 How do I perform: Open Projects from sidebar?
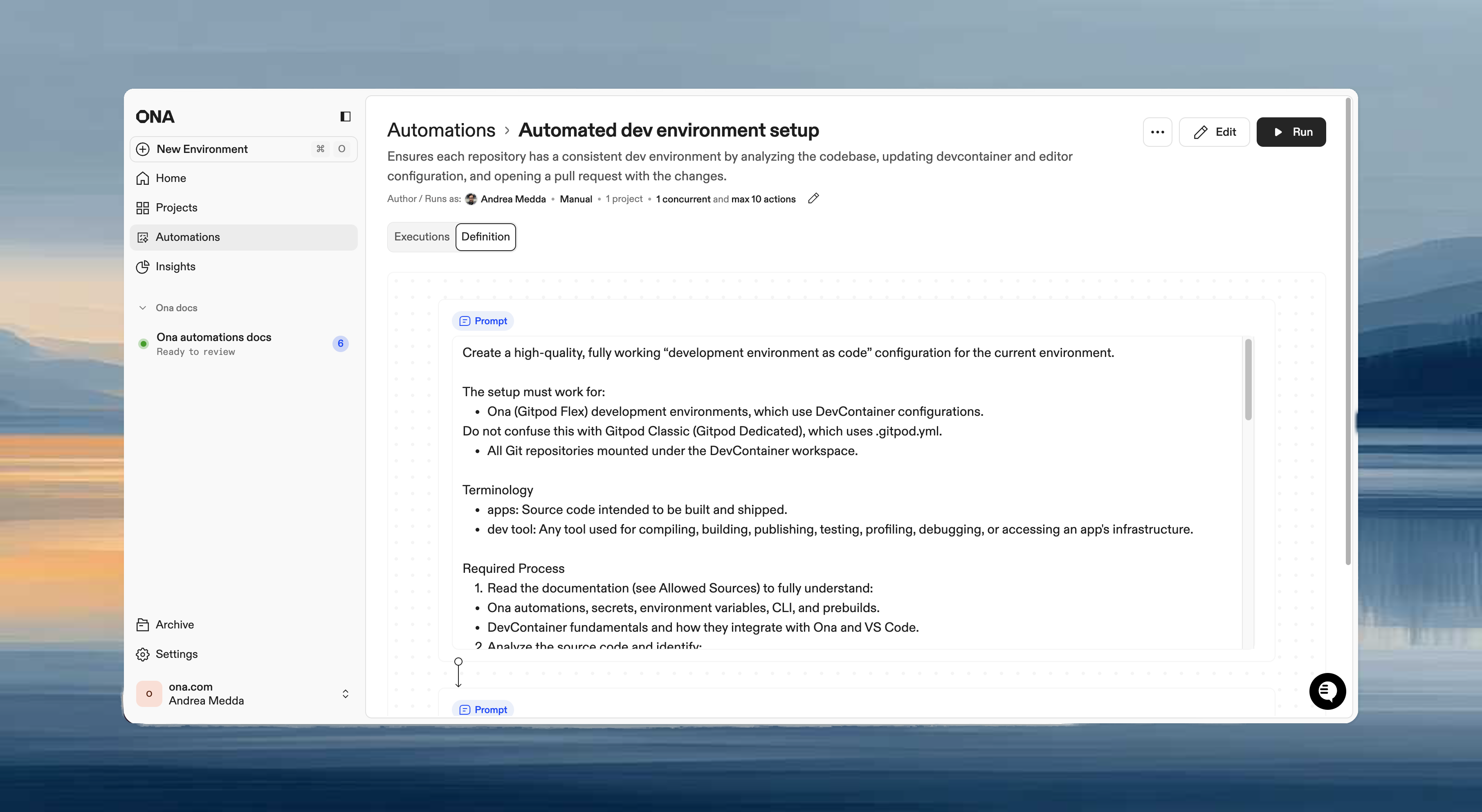[176, 208]
